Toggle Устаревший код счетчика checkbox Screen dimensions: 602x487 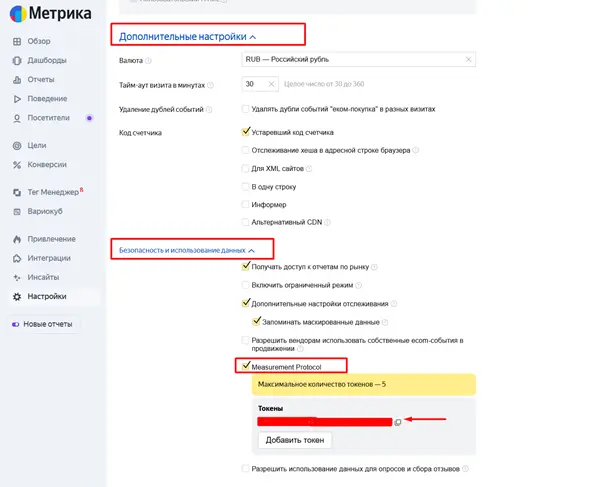[246, 131]
